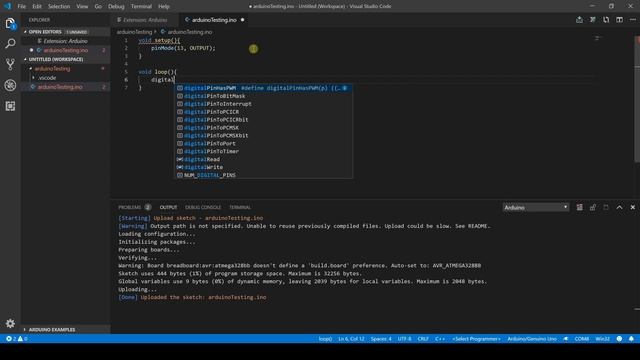Switch to the Problems panel tab

pos(130,207)
